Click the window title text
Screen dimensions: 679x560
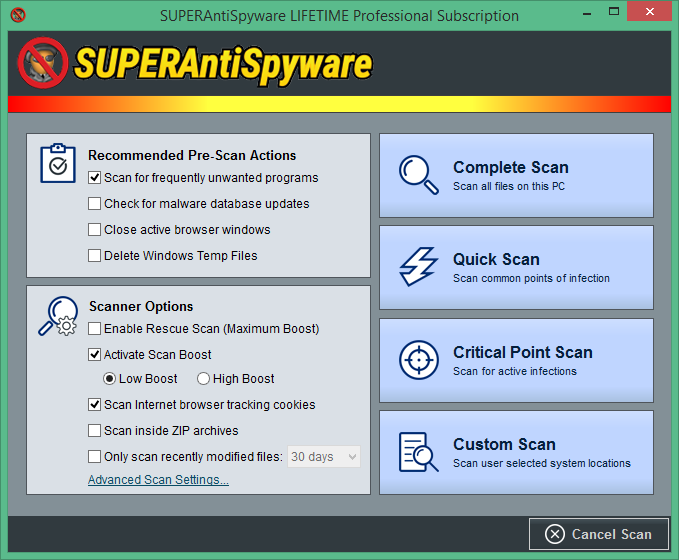339,16
